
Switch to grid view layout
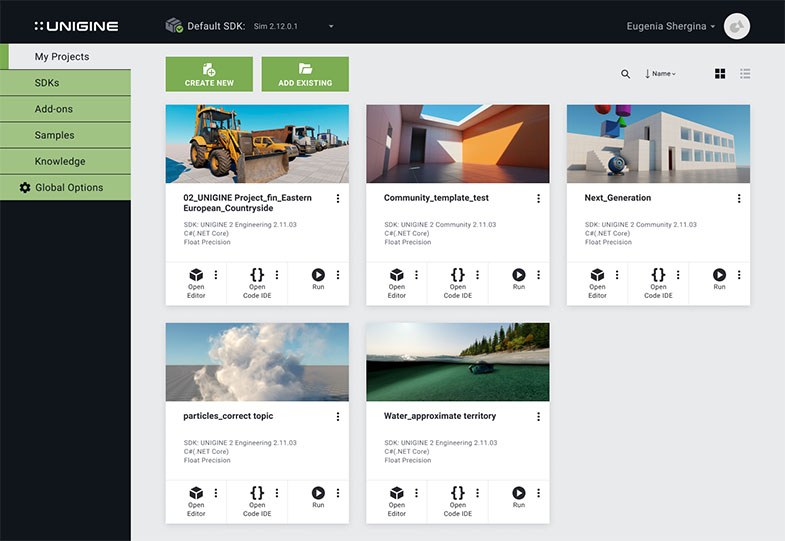720,74
